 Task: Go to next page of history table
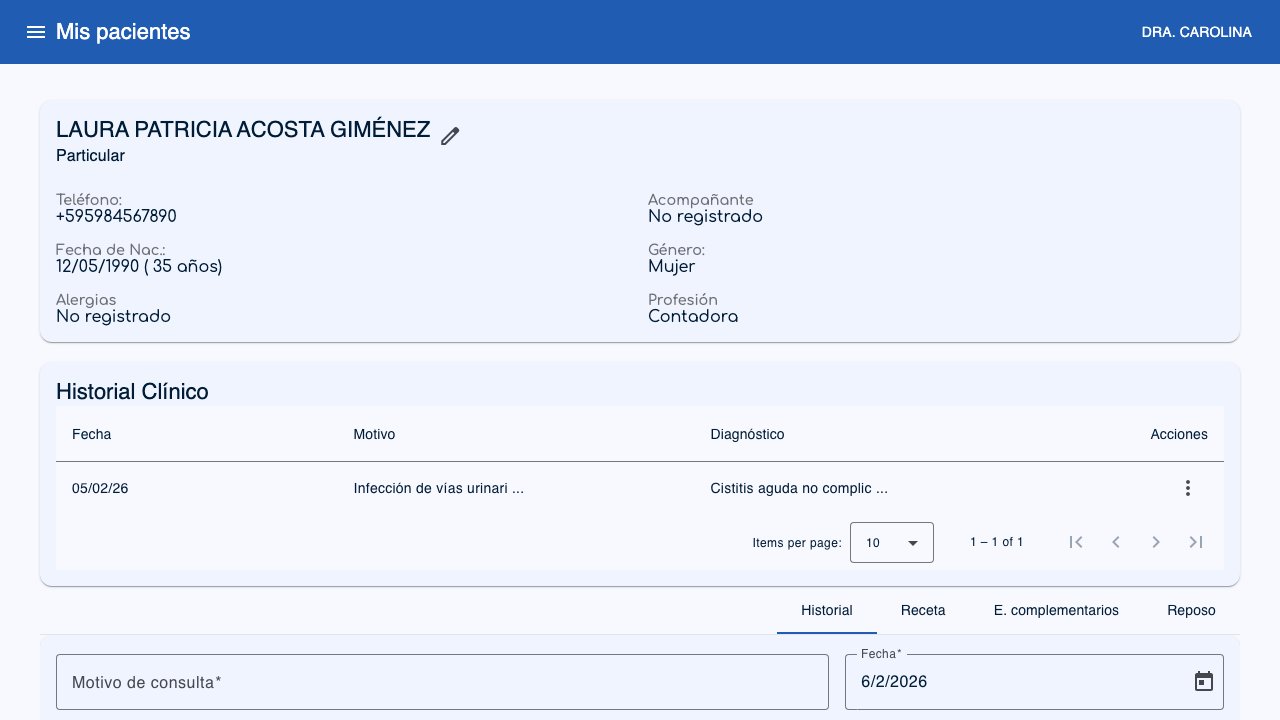[x=1156, y=542]
